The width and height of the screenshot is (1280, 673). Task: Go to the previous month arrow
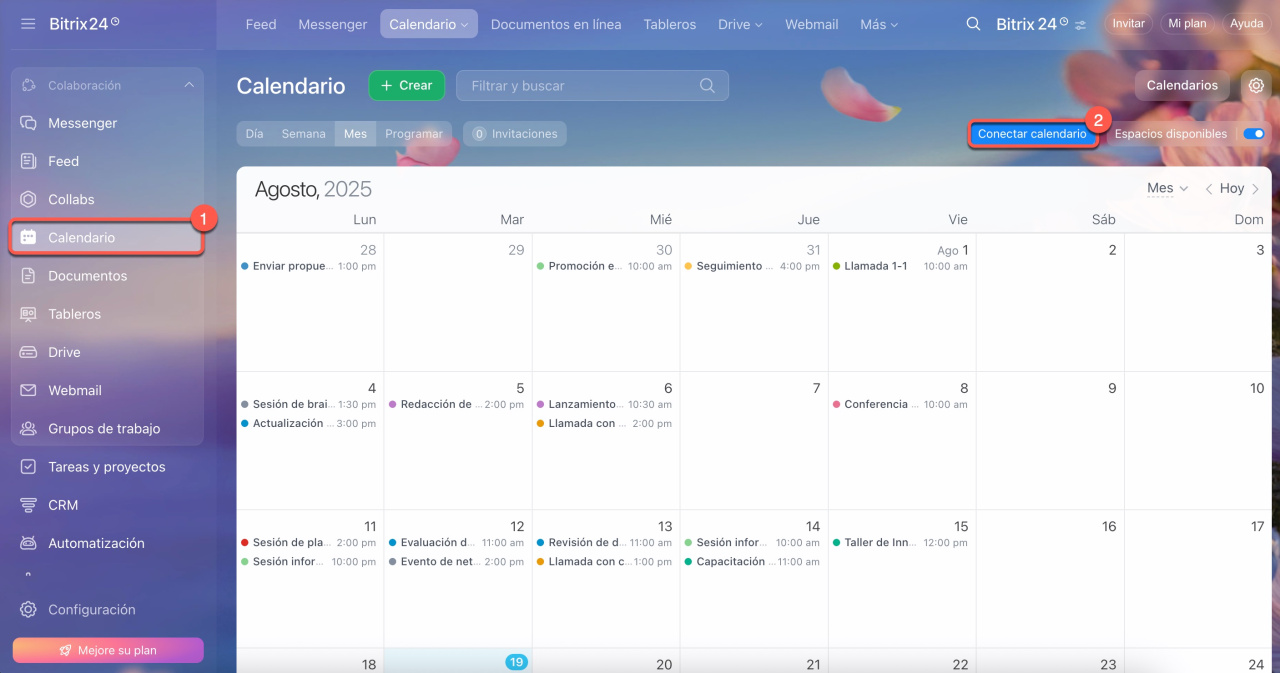click(x=1208, y=189)
